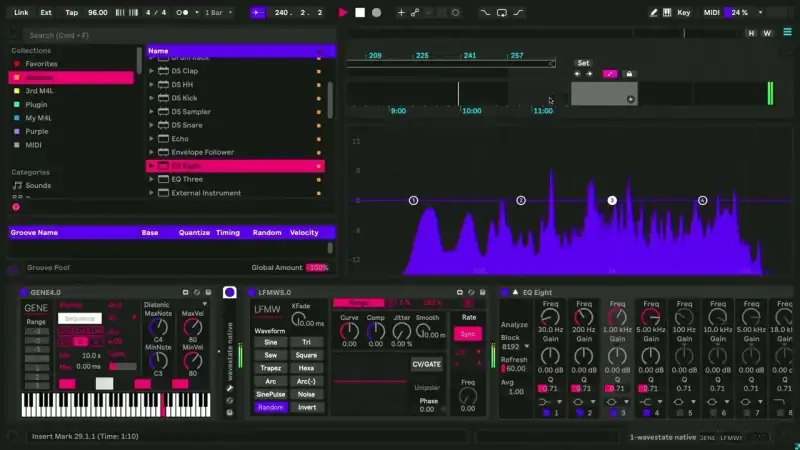Expand the DS HH folder

[152, 85]
